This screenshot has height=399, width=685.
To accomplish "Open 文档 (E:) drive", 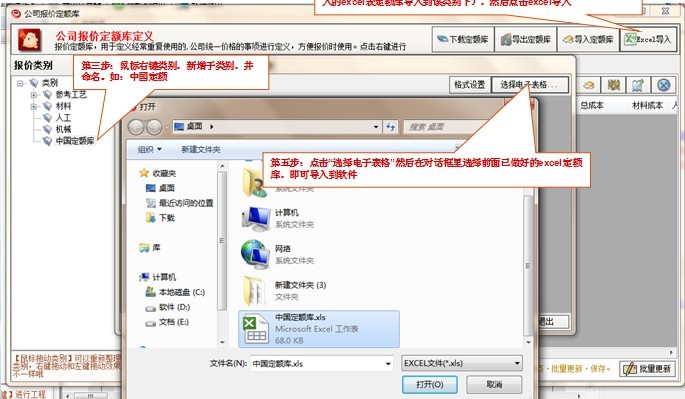I will [x=173, y=322].
